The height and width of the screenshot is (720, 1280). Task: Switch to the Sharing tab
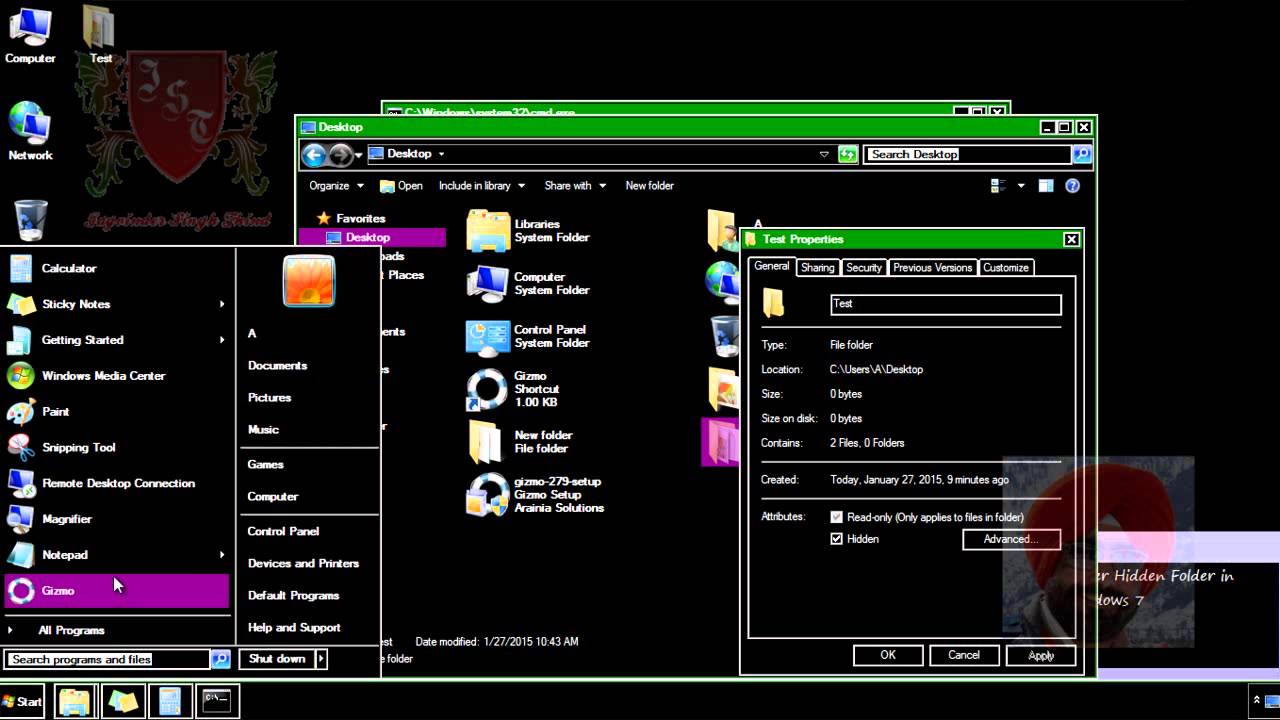[817, 268]
